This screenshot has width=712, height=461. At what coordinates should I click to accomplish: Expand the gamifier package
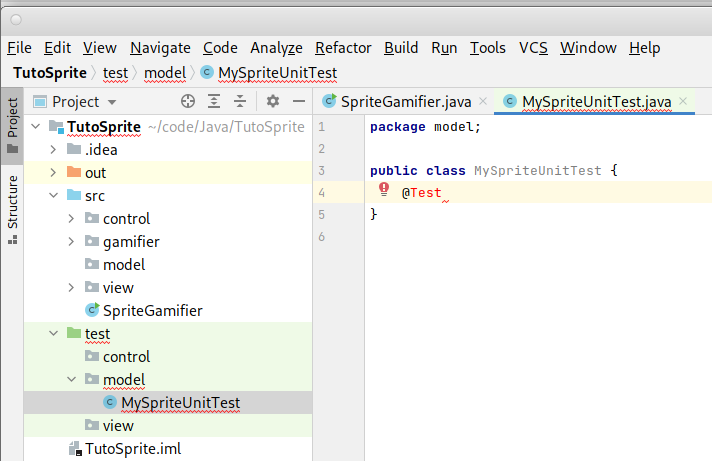71,242
